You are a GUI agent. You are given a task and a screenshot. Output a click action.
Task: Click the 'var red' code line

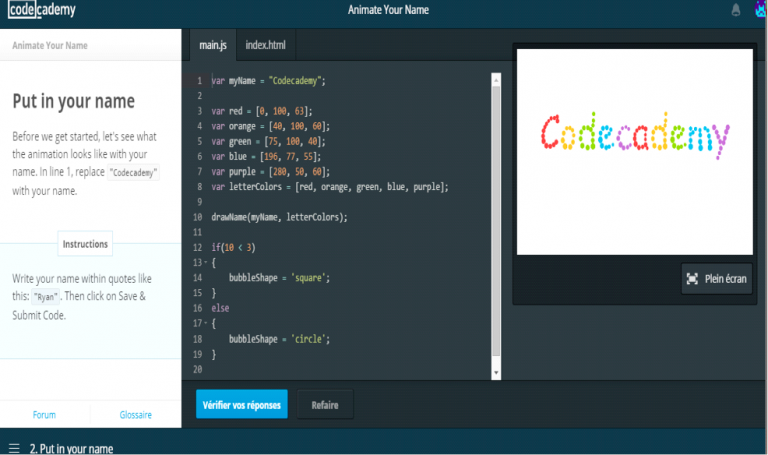(x=262, y=111)
